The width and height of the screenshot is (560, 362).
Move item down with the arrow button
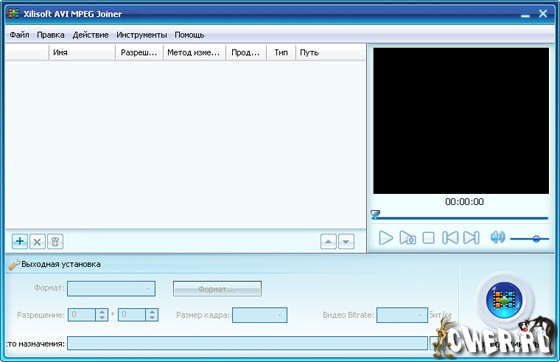[346, 242]
